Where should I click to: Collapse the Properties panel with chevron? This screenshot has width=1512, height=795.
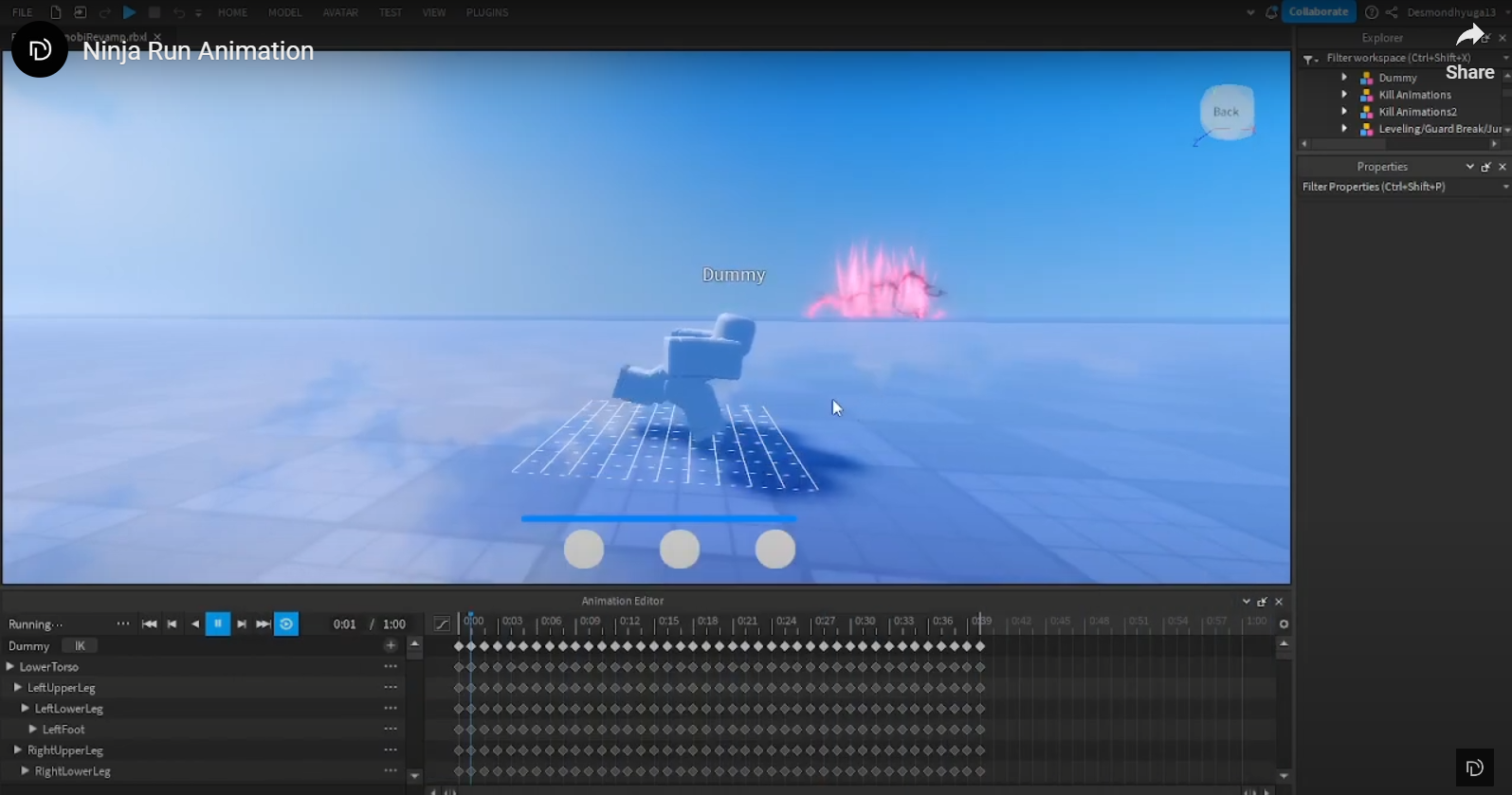click(x=1469, y=167)
